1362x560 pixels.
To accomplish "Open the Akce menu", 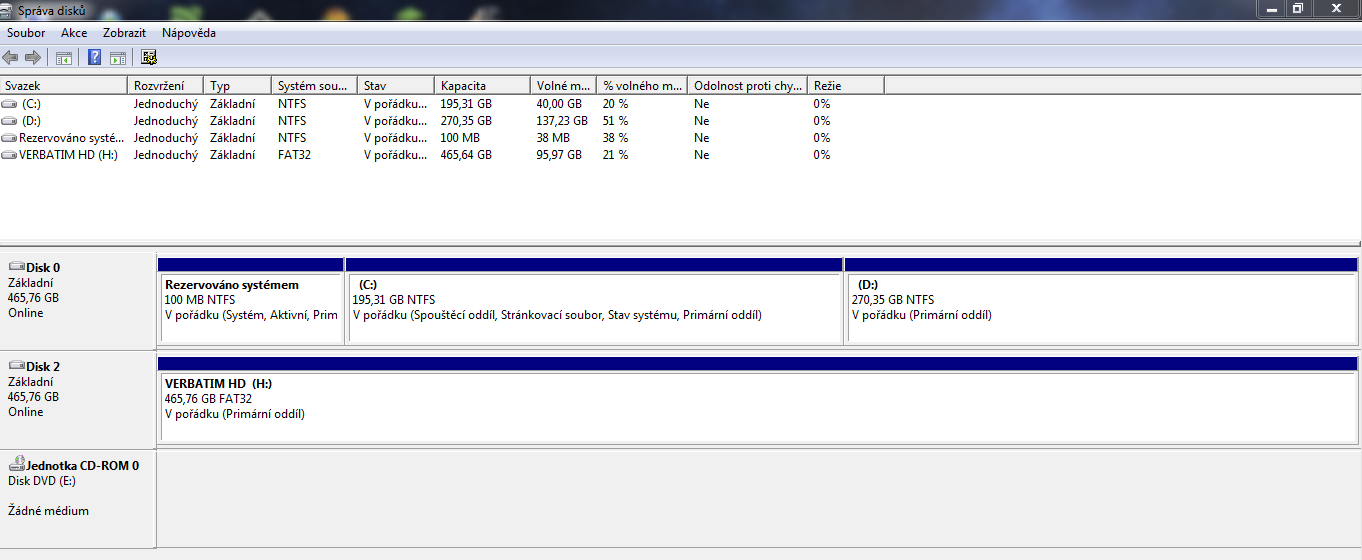I will [x=74, y=33].
